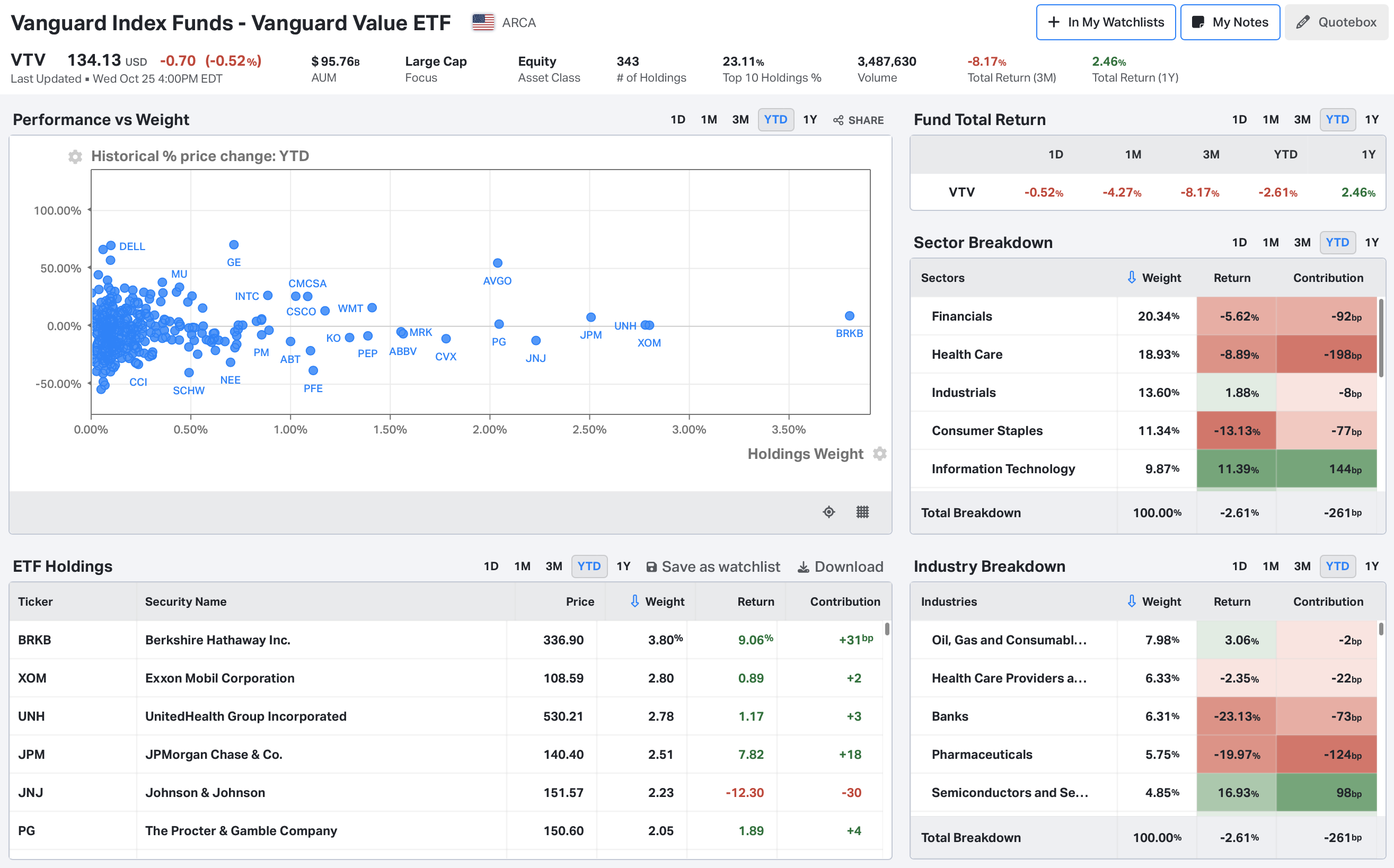Click the Consumer Staples return cell -13.13%

click(x=1236, y=430)
